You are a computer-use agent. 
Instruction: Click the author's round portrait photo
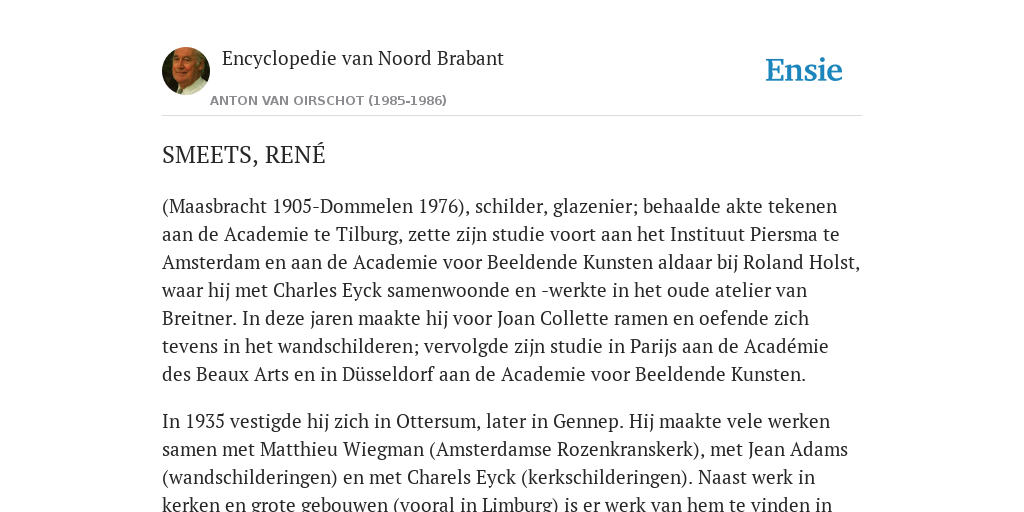(186, 71)
